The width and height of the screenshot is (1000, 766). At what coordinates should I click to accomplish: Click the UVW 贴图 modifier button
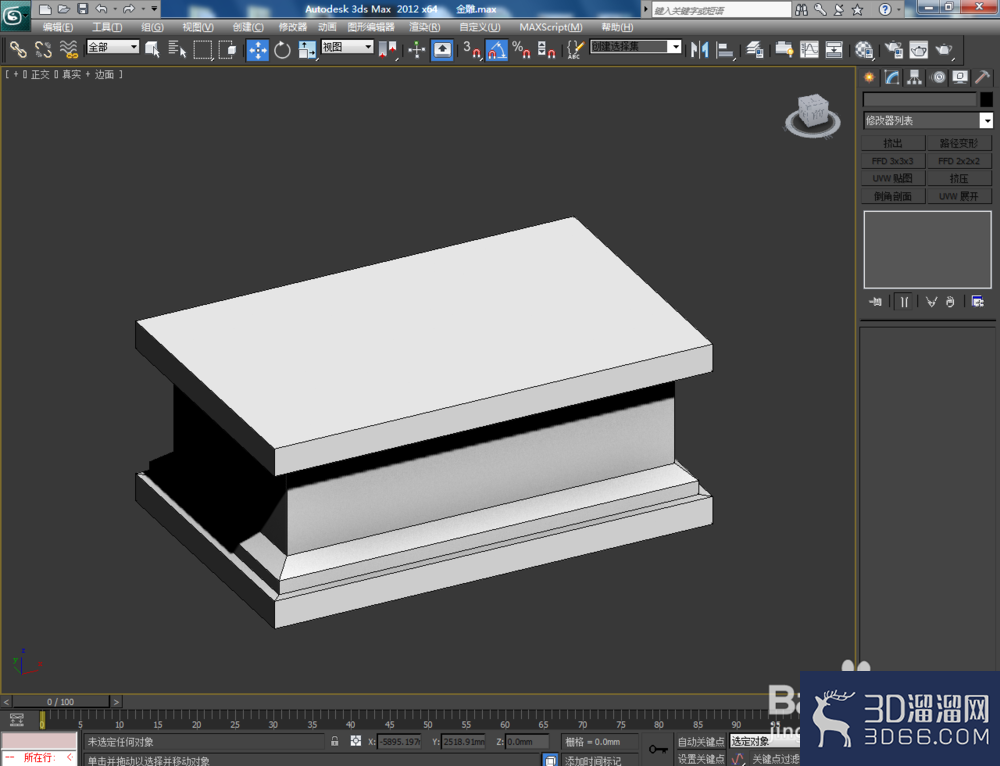[893, 178]
